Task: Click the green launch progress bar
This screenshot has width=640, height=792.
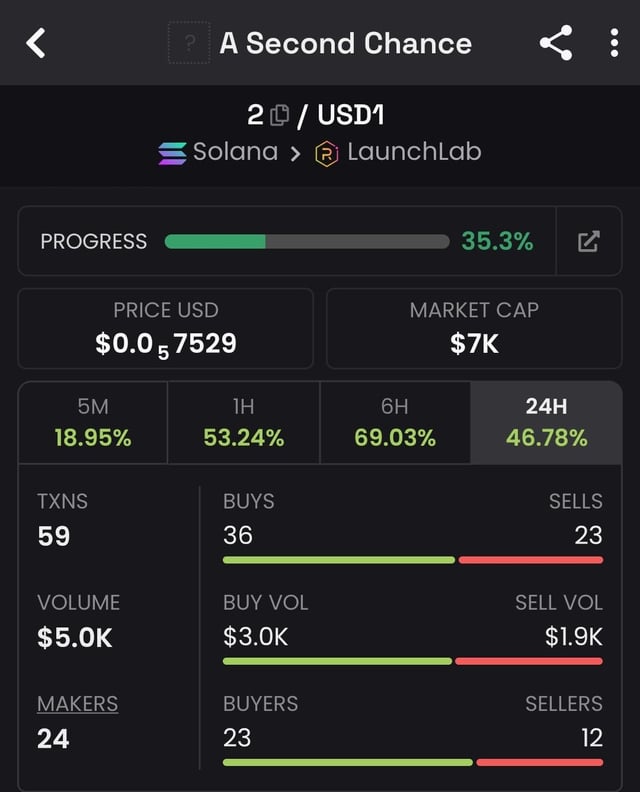Action: click(306, 241)
